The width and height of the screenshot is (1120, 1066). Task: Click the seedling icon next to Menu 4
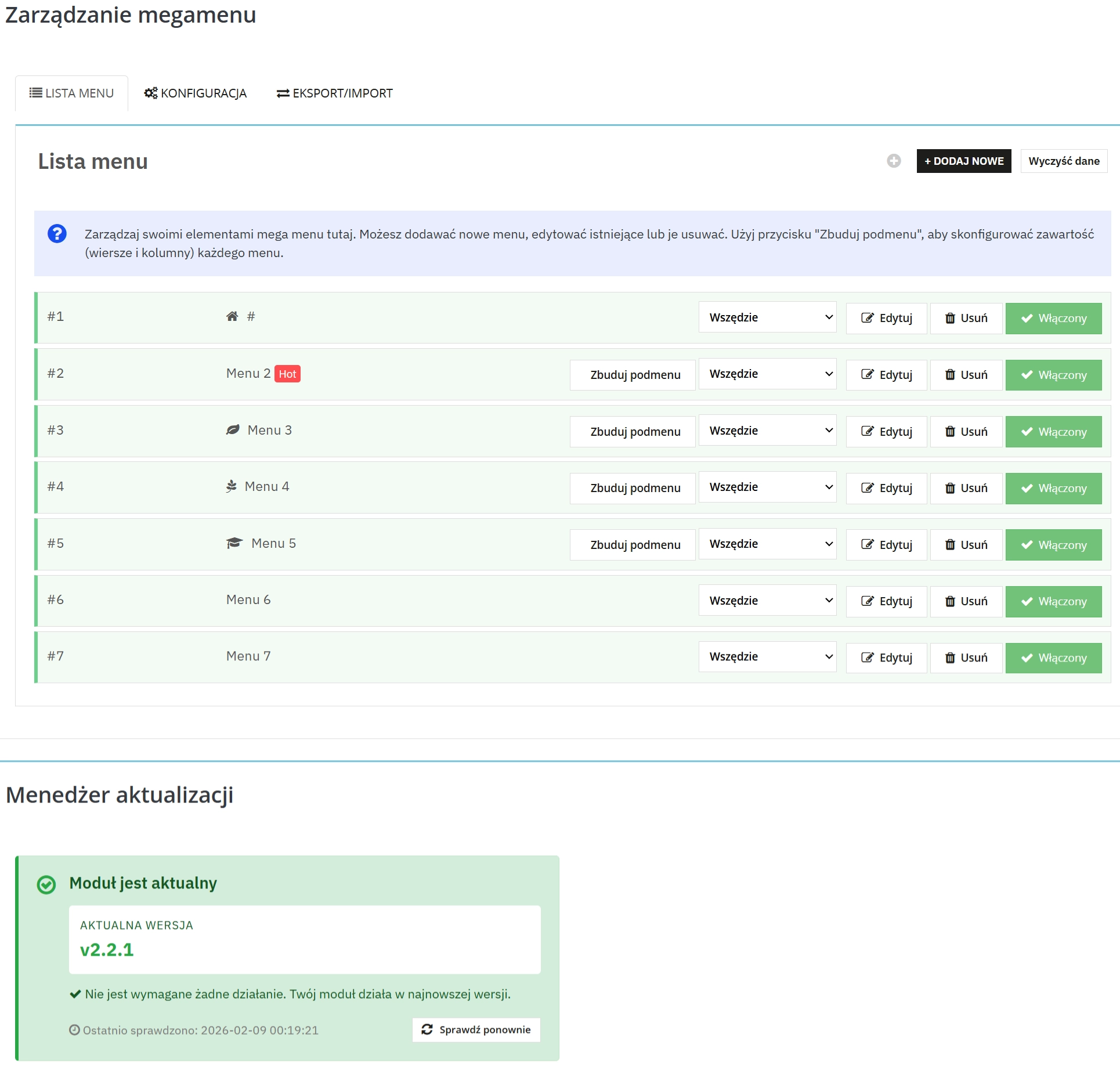tap(231, 486)
